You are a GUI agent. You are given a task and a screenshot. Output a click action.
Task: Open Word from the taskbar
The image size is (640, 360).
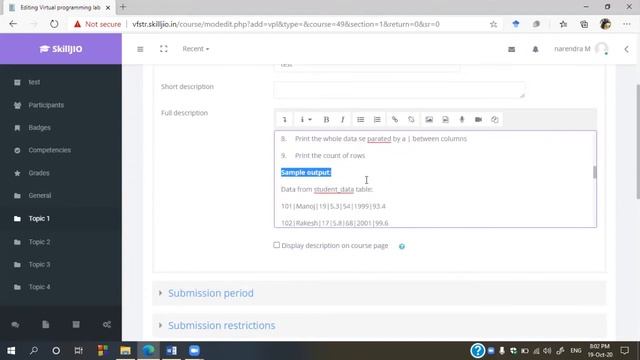pos(171,351)
